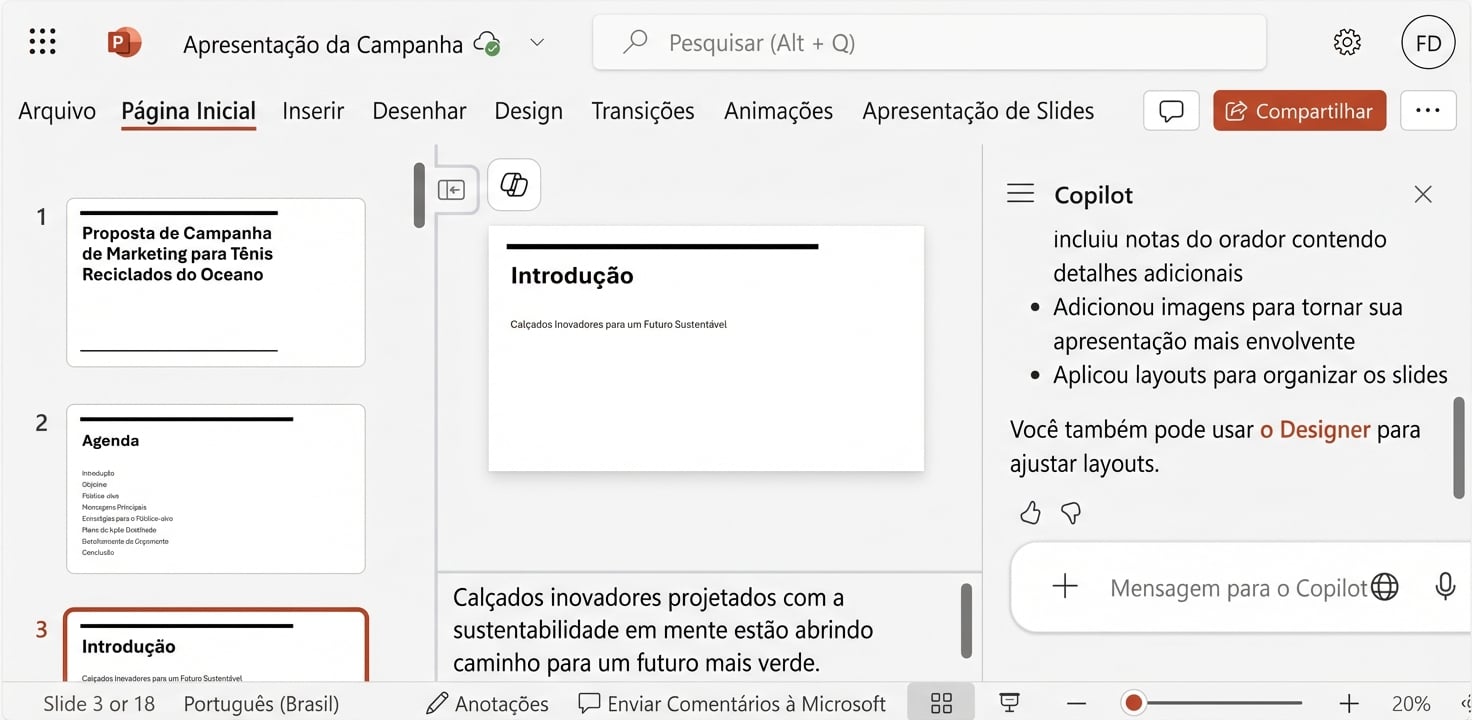
Task: Open "o Designer" link in the Copilot panel
Action: (x=1314, y=429)
